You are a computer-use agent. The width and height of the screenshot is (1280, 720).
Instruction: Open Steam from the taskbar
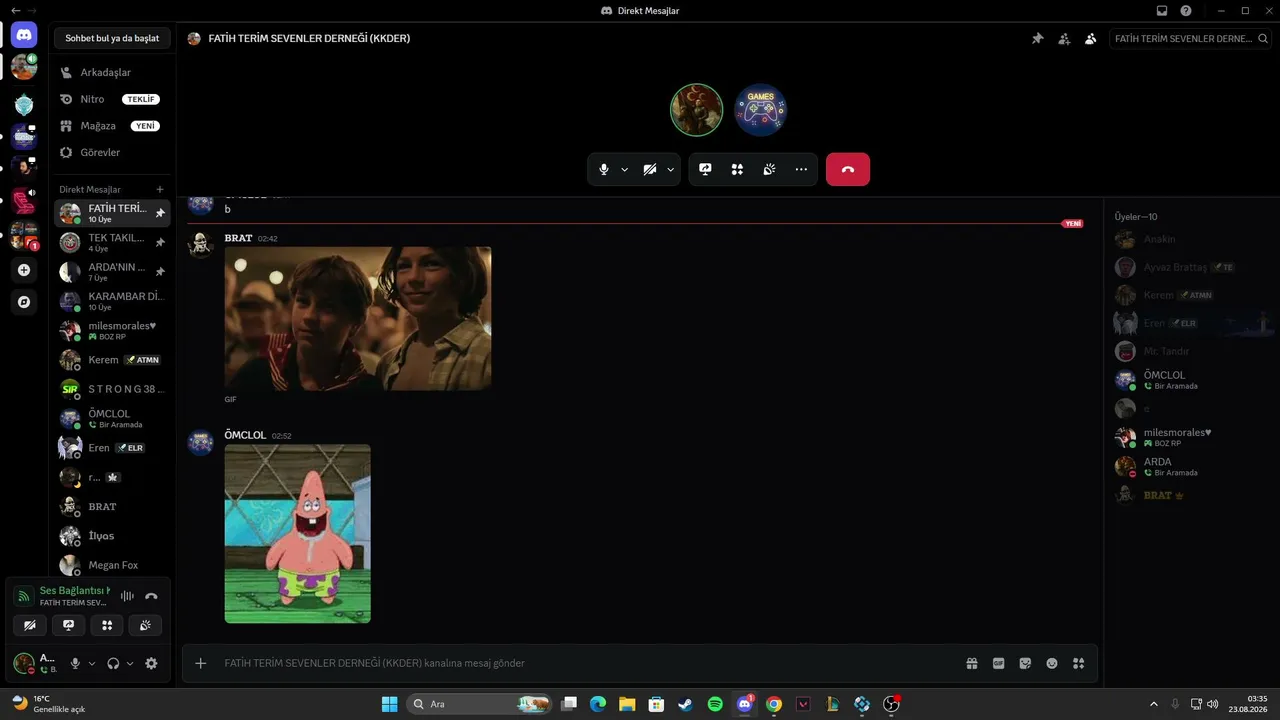[x=685, y=704]
